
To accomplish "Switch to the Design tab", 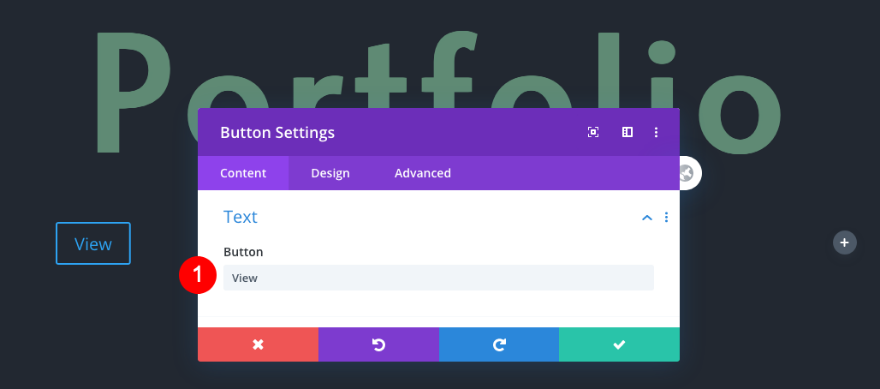I will point(330,173).
